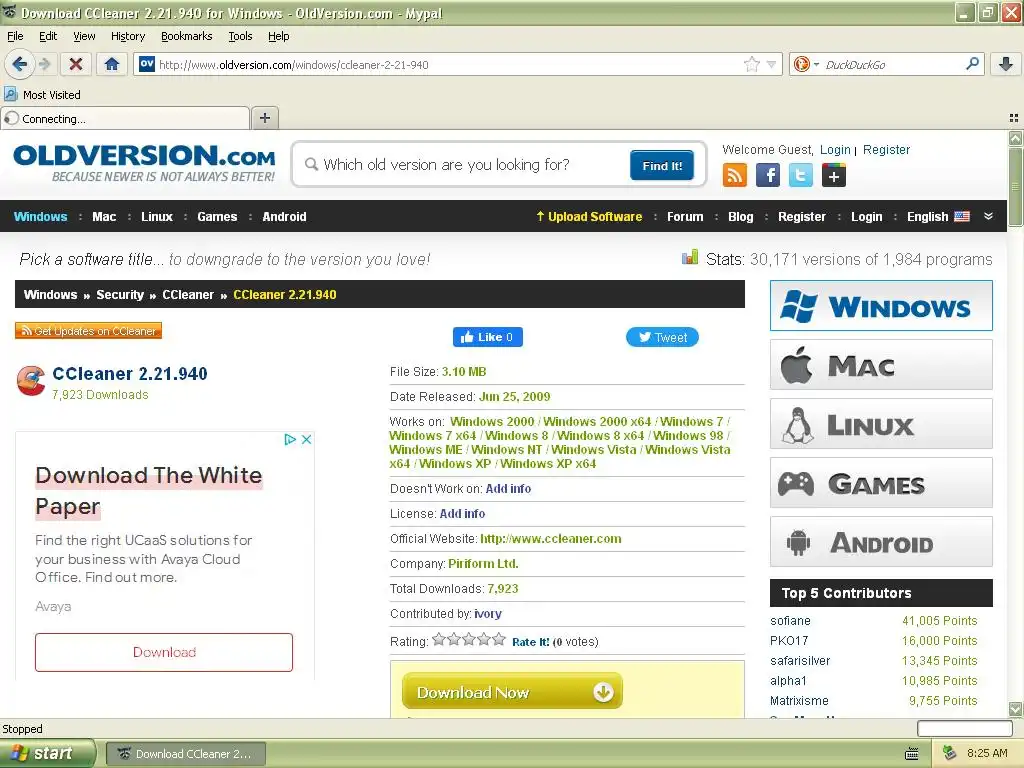The width and height of the screenshot is (1024, 768).
Task: Open the Facebook icon in header
Action: point(768,175)
